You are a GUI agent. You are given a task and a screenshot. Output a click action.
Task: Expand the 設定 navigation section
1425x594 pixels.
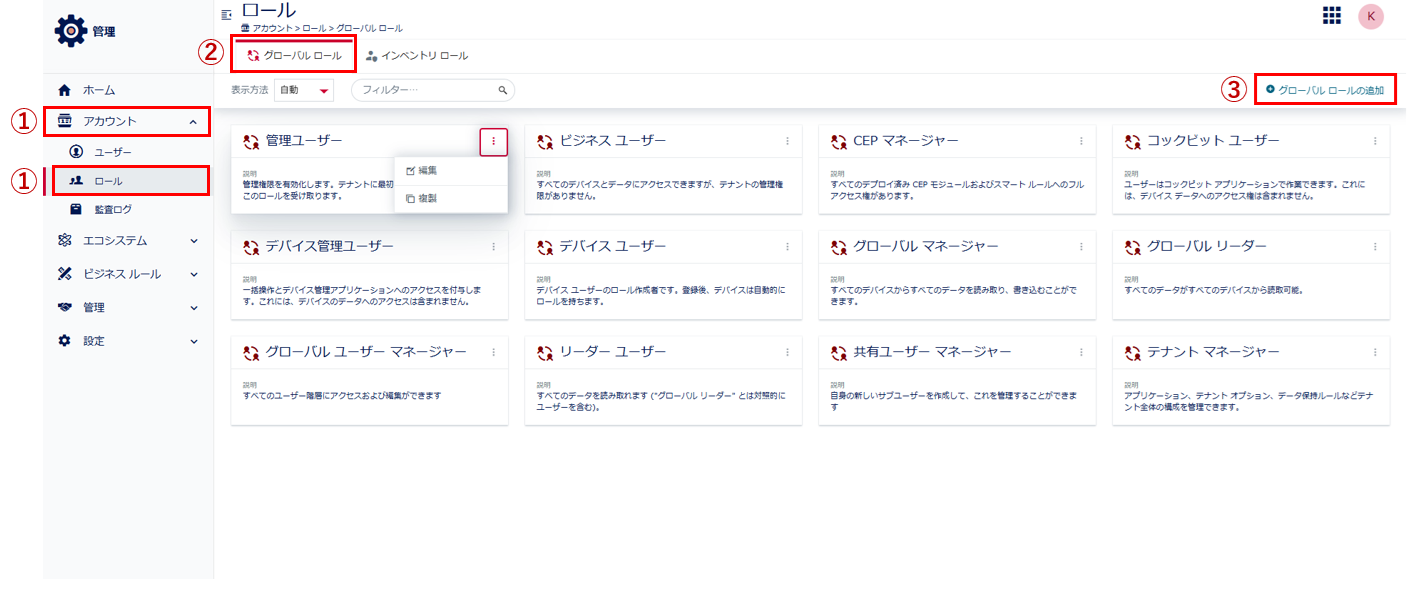128,341
